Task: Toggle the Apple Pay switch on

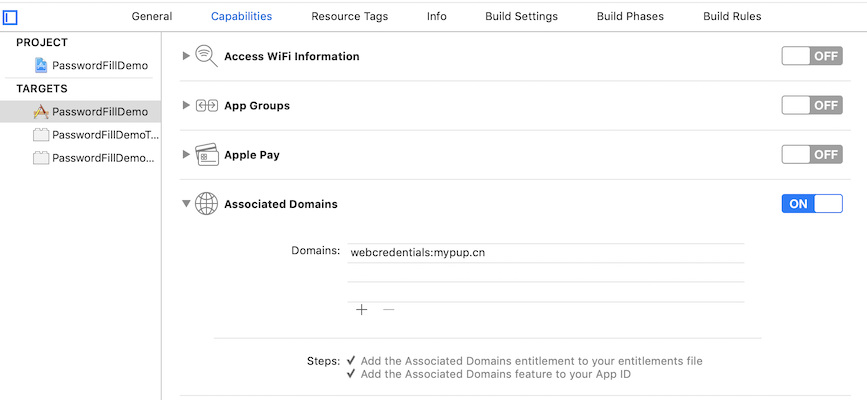Action: coord(812,154)
